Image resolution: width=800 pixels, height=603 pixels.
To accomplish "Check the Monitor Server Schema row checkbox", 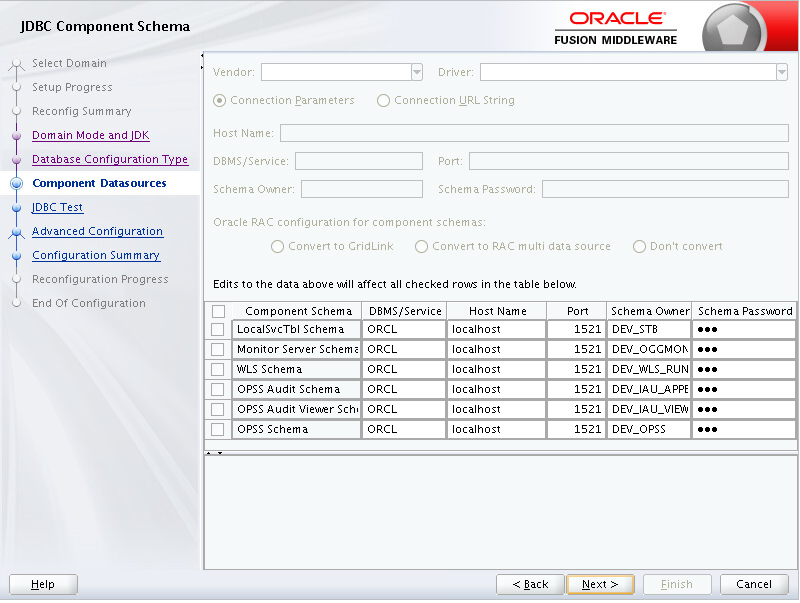I will [x=218, y=349].
